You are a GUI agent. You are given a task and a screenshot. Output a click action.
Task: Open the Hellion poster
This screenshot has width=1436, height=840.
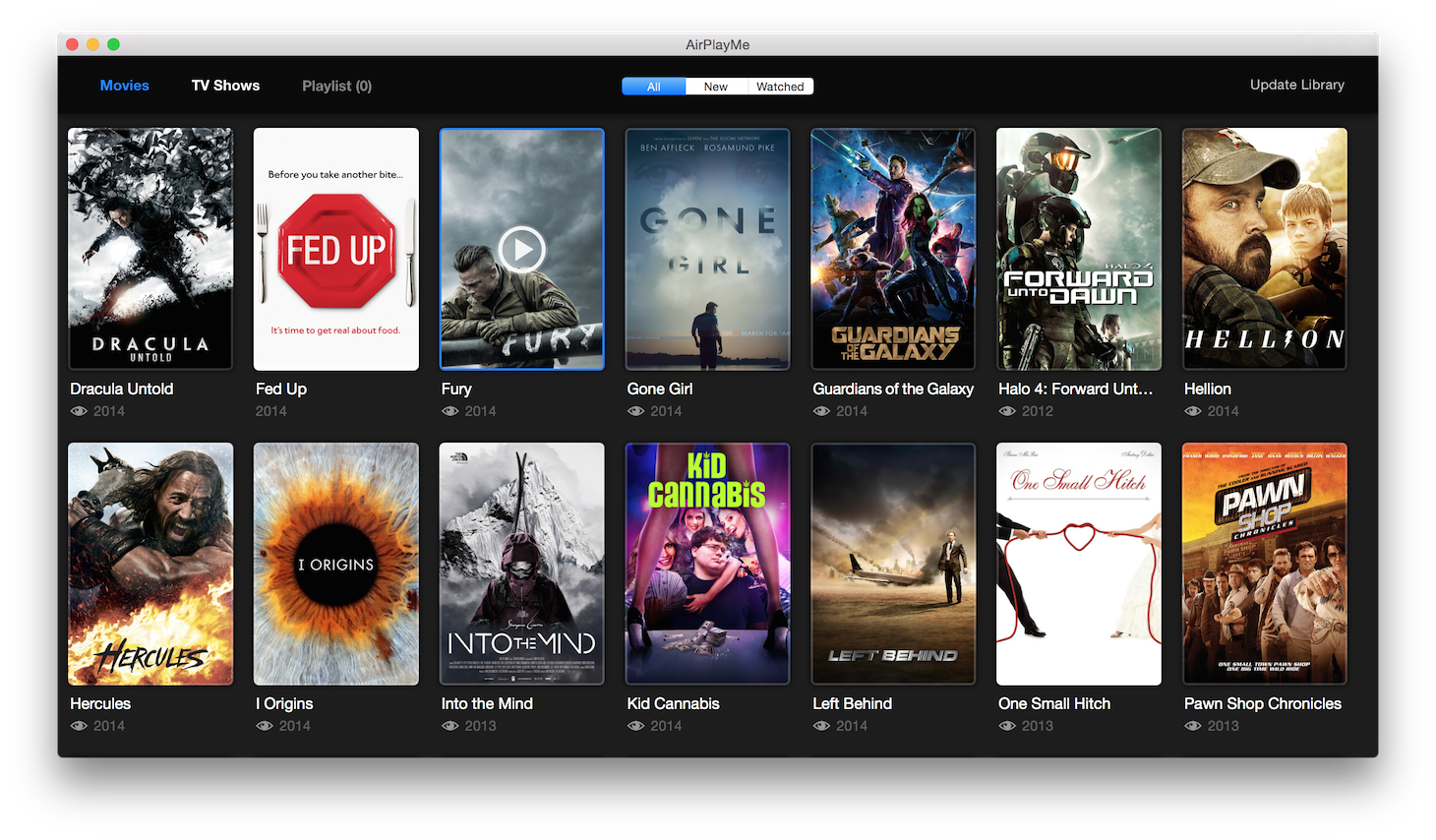click(x=1265, y=249)
